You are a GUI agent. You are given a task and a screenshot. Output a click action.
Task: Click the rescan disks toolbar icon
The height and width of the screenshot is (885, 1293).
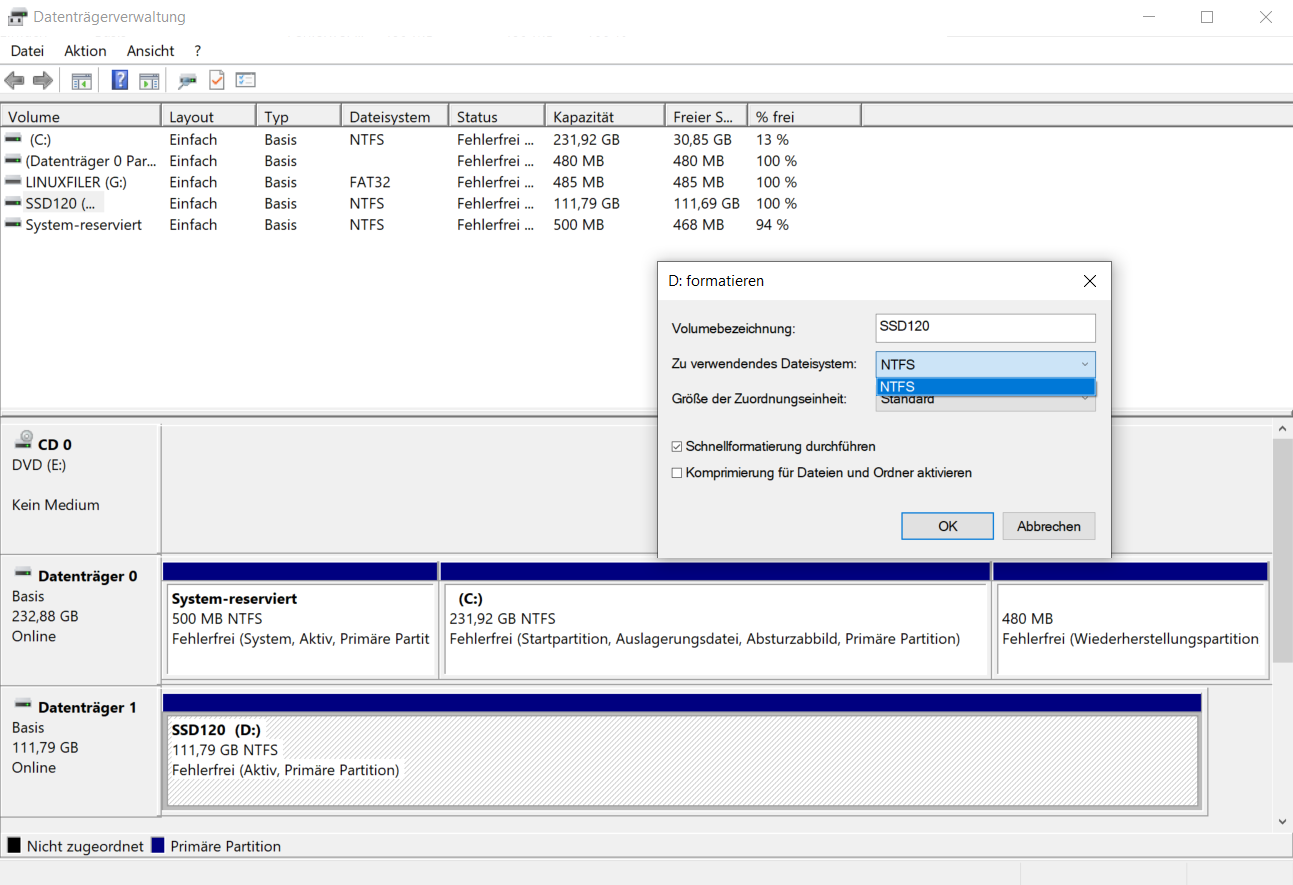pyautogui.click(x=187, y=81)
